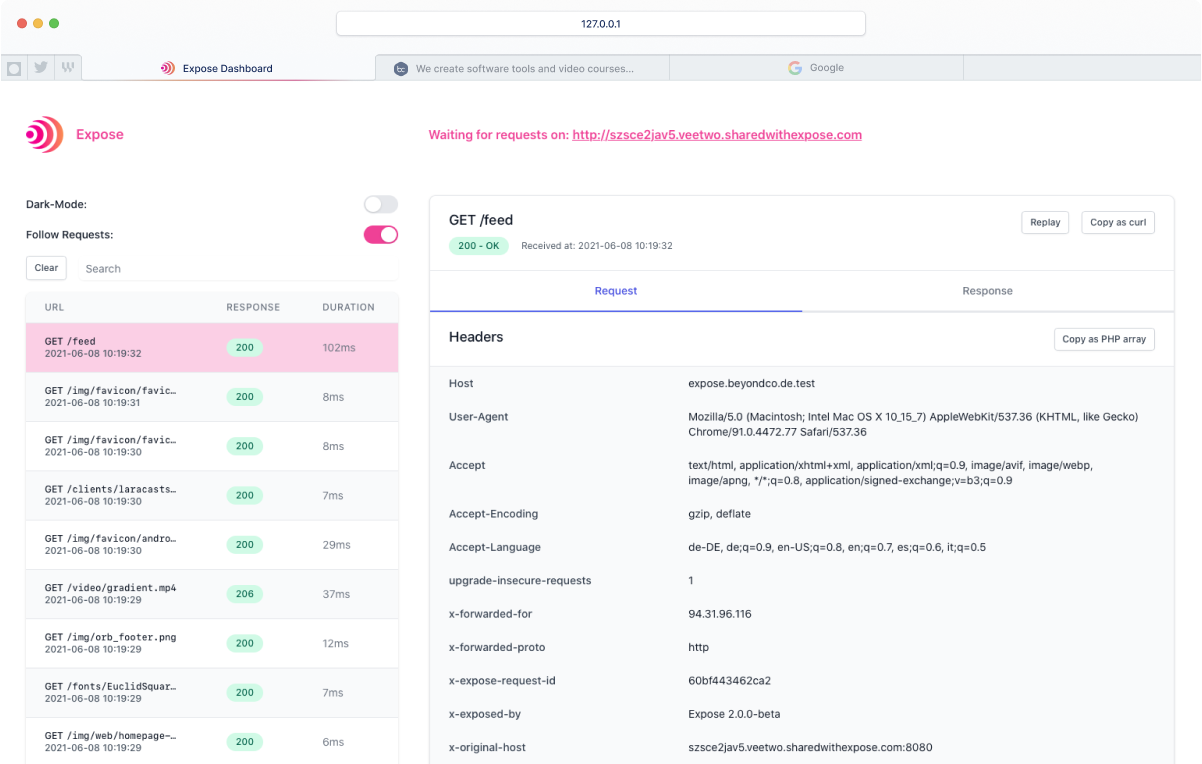Screen dimensions: 1202x764
Task: Switch to the Google browser tab
Action: tap(816, 68)
